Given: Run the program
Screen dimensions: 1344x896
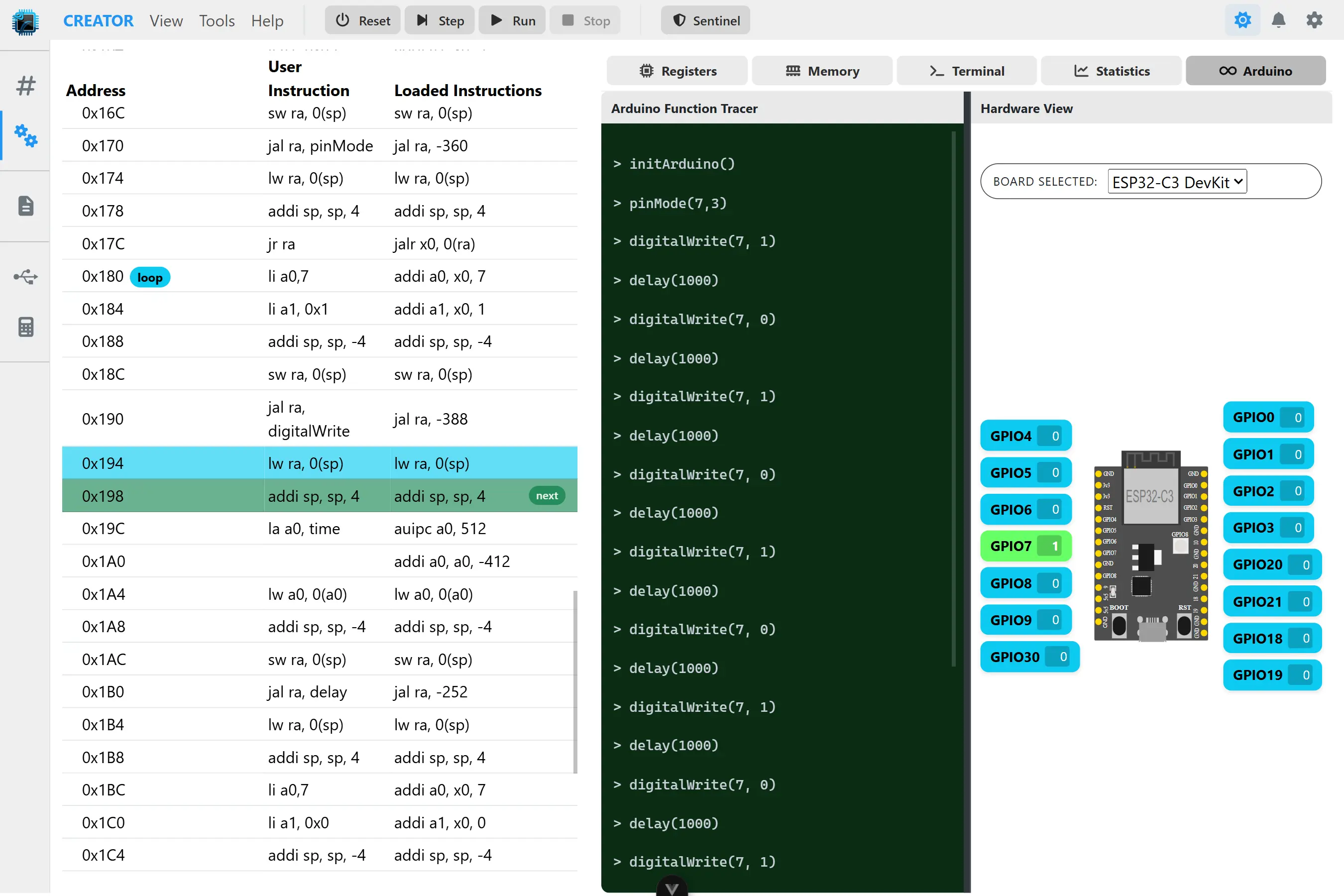Looking at the screenshot, I should tap(512, 20).
